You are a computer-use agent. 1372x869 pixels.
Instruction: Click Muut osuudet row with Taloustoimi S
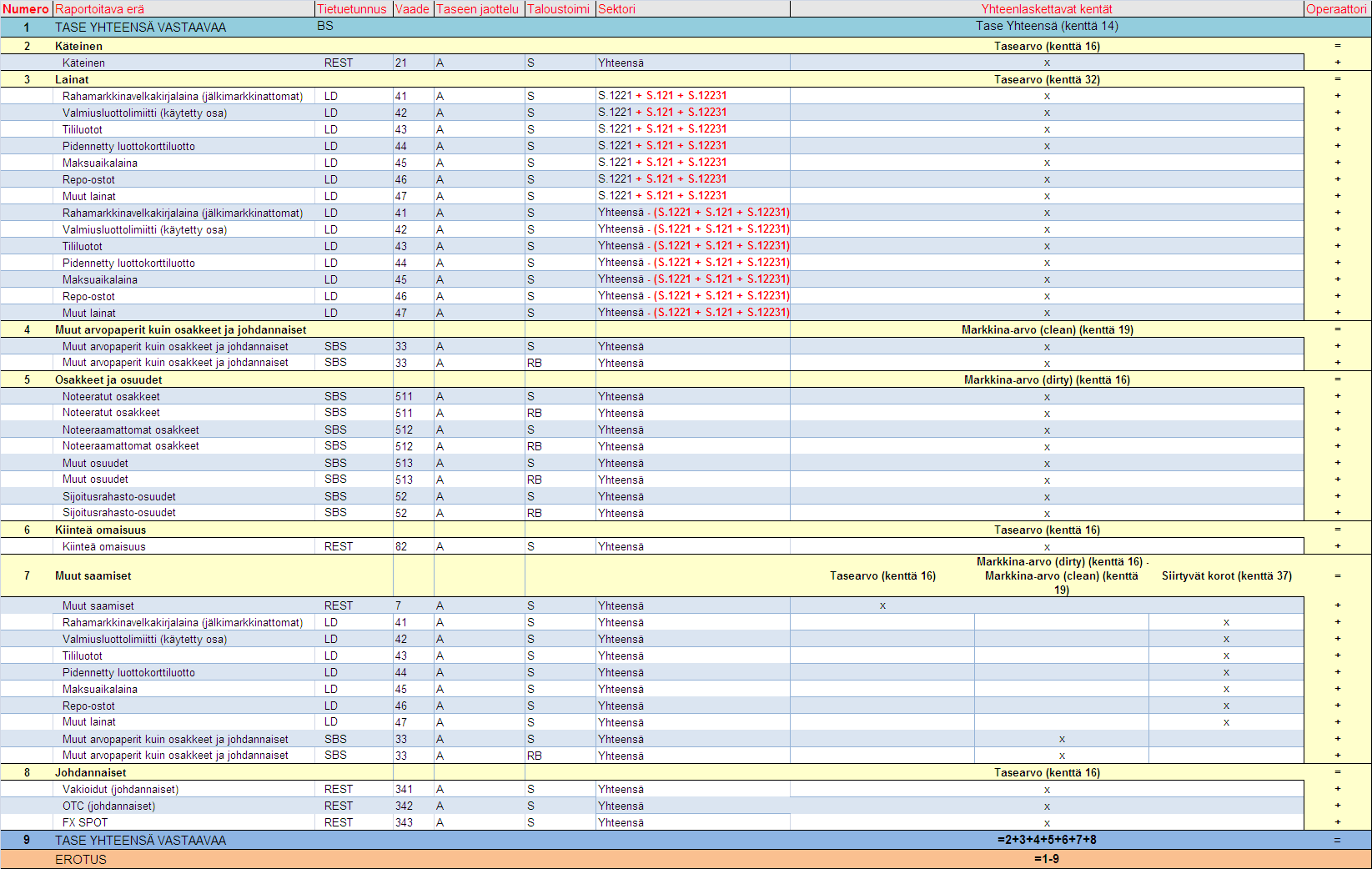click(96, 463)
